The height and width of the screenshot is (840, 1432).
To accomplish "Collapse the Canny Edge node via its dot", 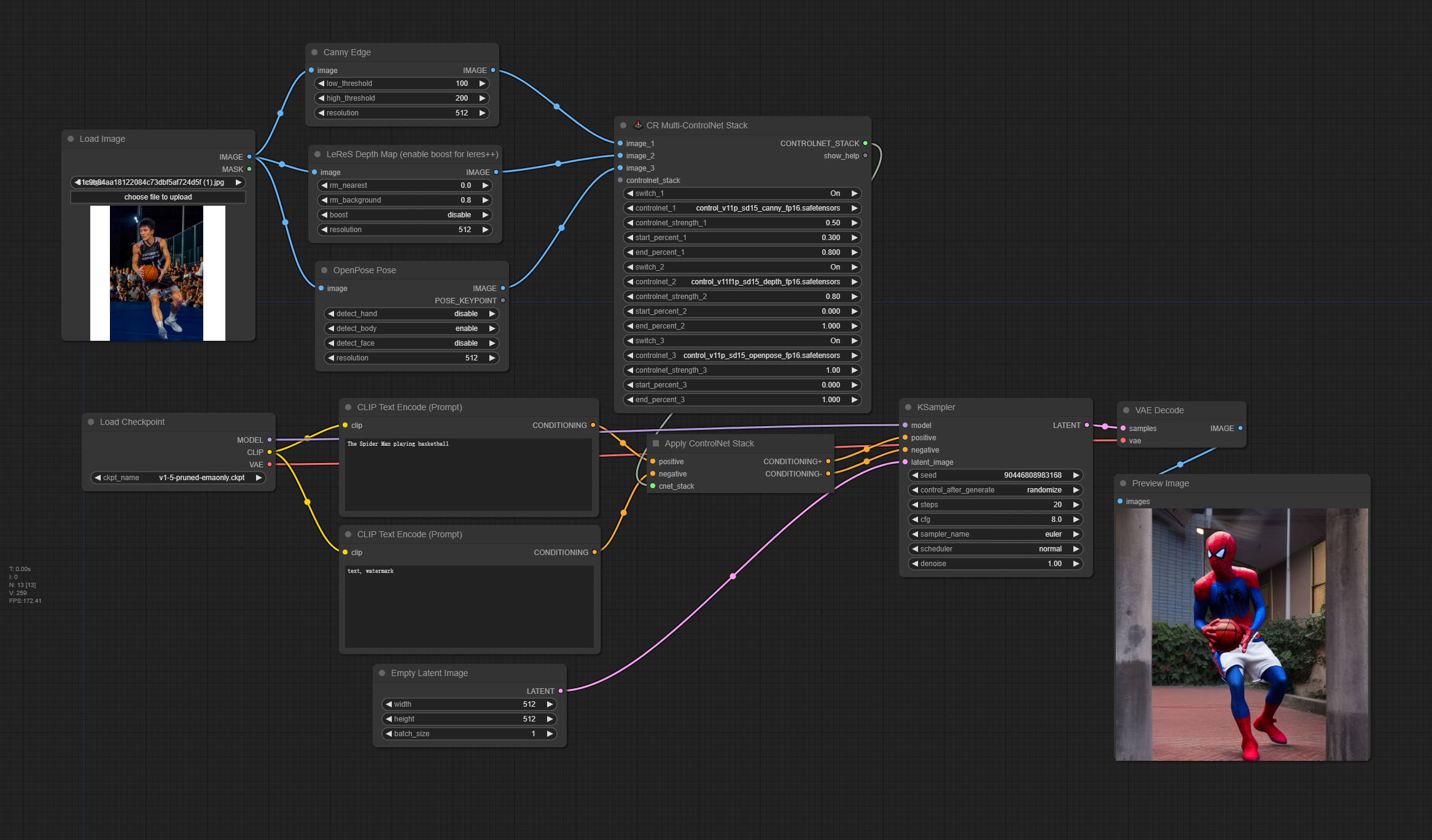I will [x=314, y=52].
